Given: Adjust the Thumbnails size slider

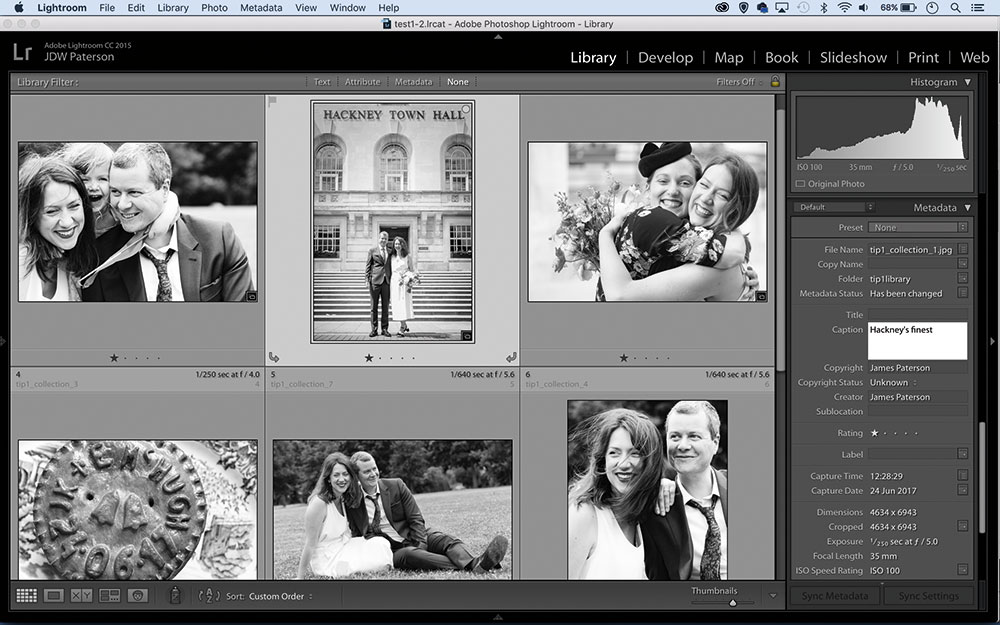Looking at the screenshot, I should click(733, 602).
